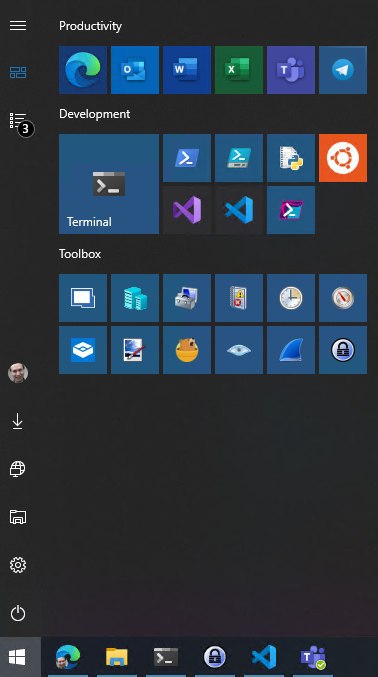Image resolution: width=378 pixels, height=677 pixels.
Task: Open File Explorer from the taskbar
Action: pyautogui.click(x=117, y=657)
